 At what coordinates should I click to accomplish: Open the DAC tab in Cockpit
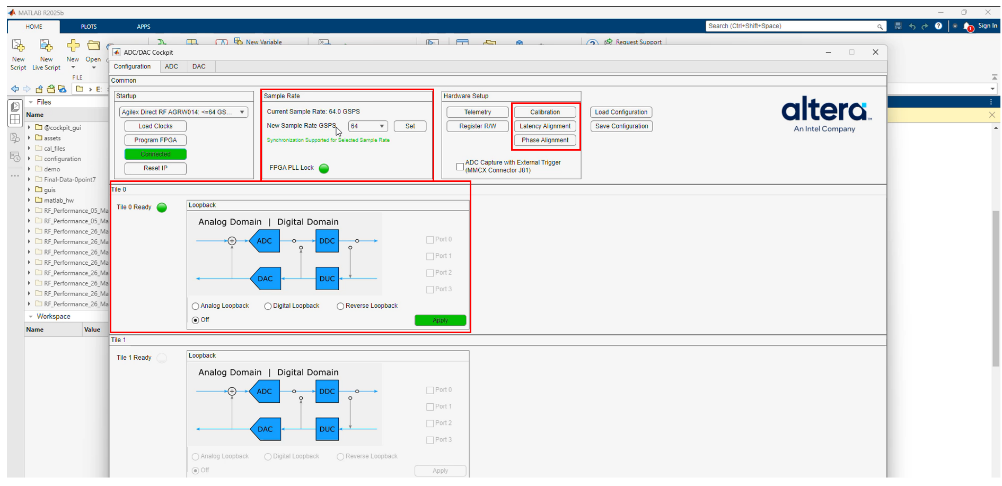click(x=199, y=66)
